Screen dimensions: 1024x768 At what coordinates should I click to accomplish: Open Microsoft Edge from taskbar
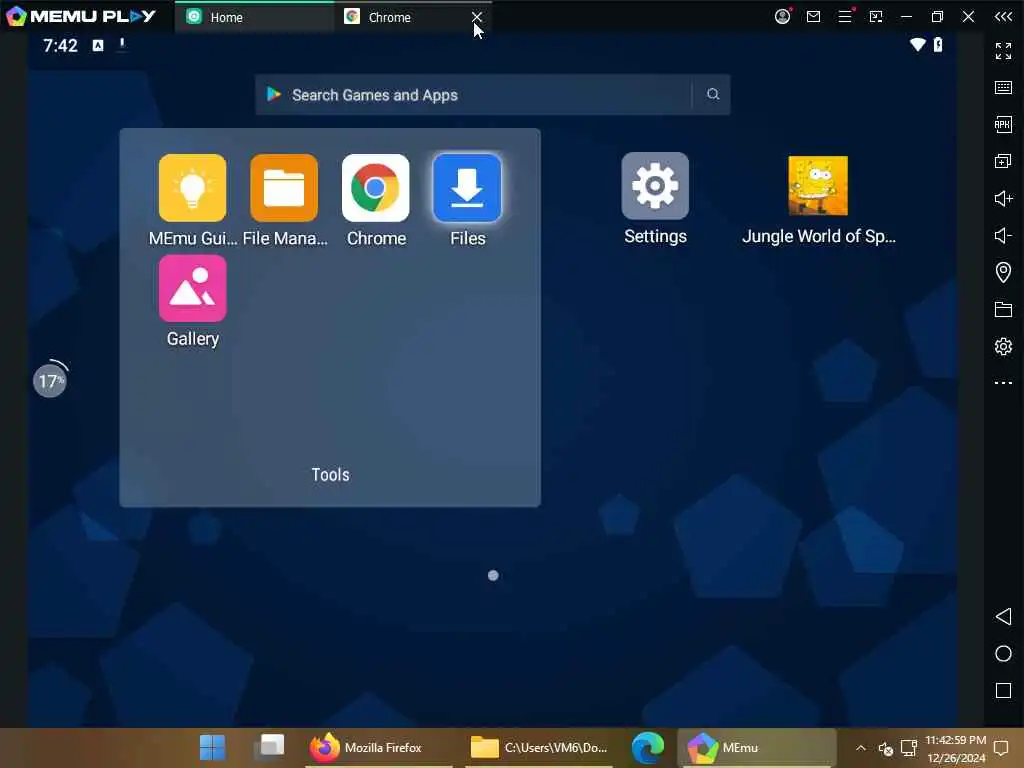coord(648,747)
